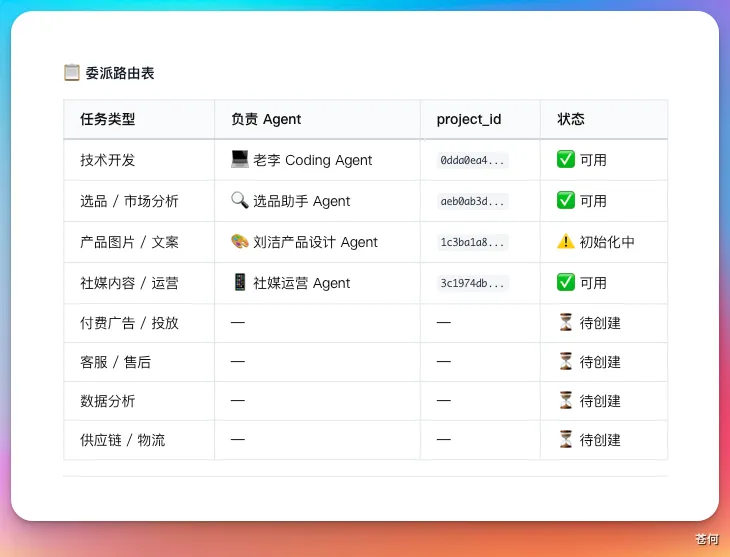
Task: Click the warning icon next to 初始化中
Action: (566, 241)
